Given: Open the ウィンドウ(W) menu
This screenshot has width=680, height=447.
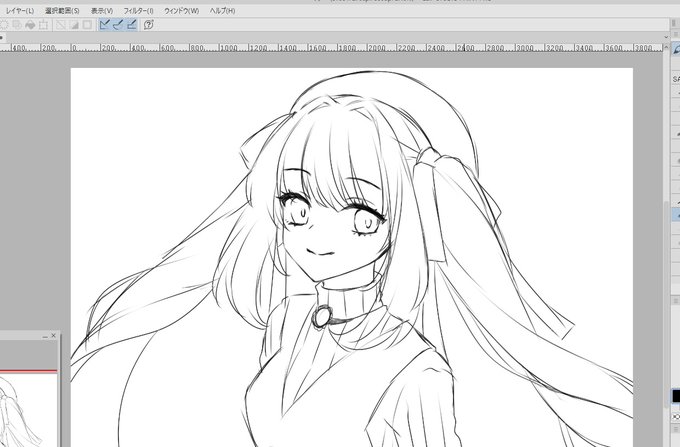Looking at the screenshot, I should pos(181,11).
